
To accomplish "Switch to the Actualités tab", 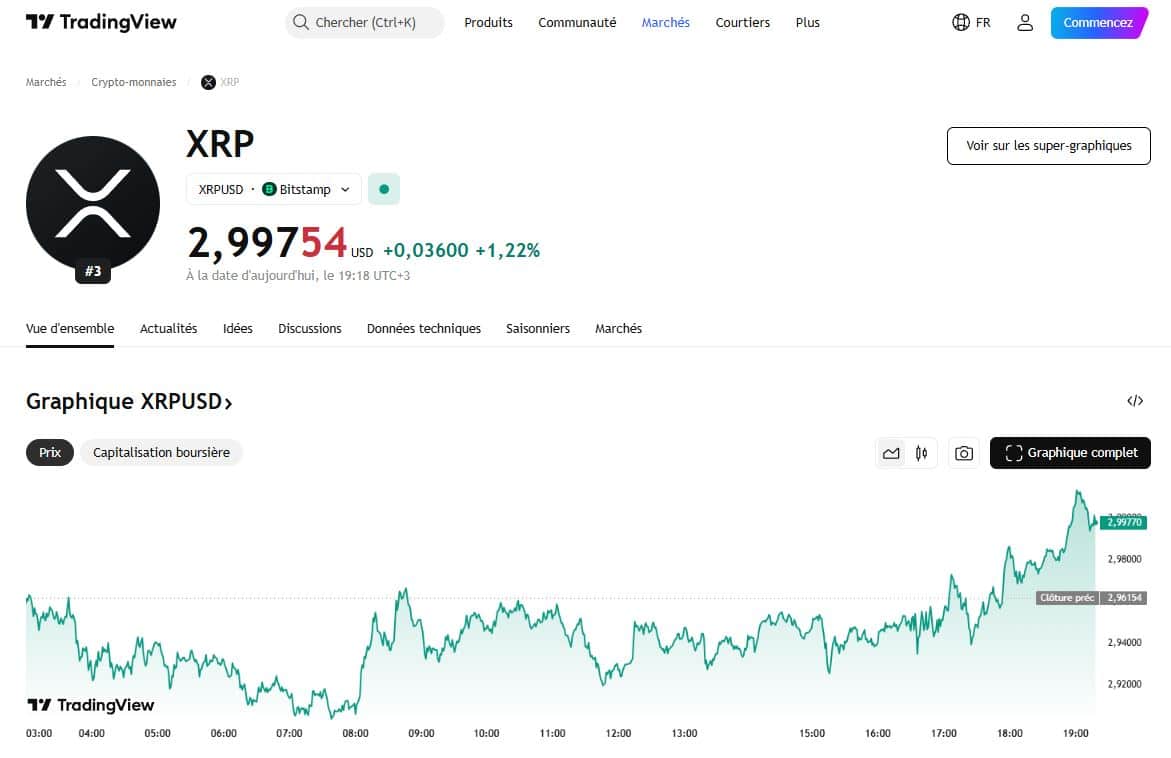I will (x=169, y=329).
